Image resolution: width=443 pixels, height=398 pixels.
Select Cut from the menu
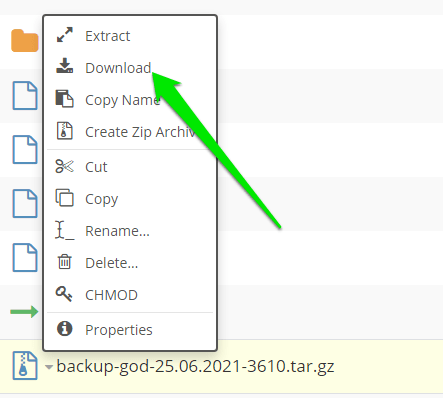(x=130, y=167)
